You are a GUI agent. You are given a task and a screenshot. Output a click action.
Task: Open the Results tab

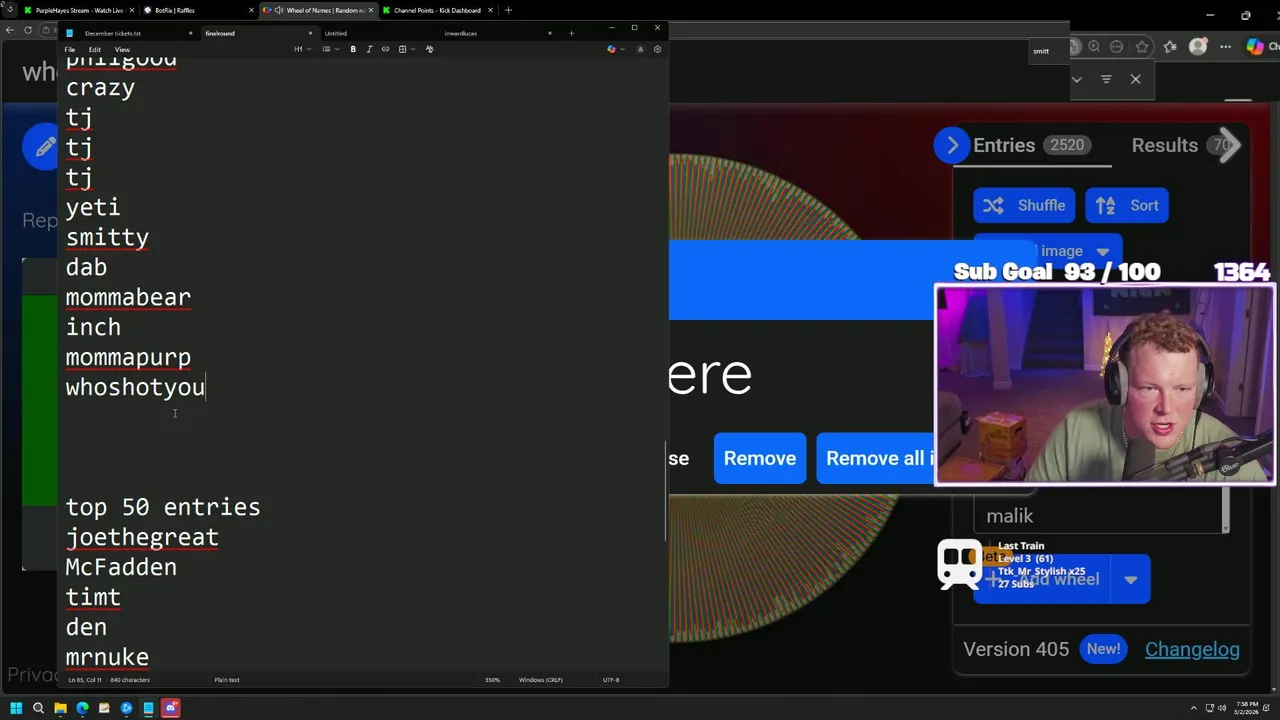click(x=1164, y=145)
